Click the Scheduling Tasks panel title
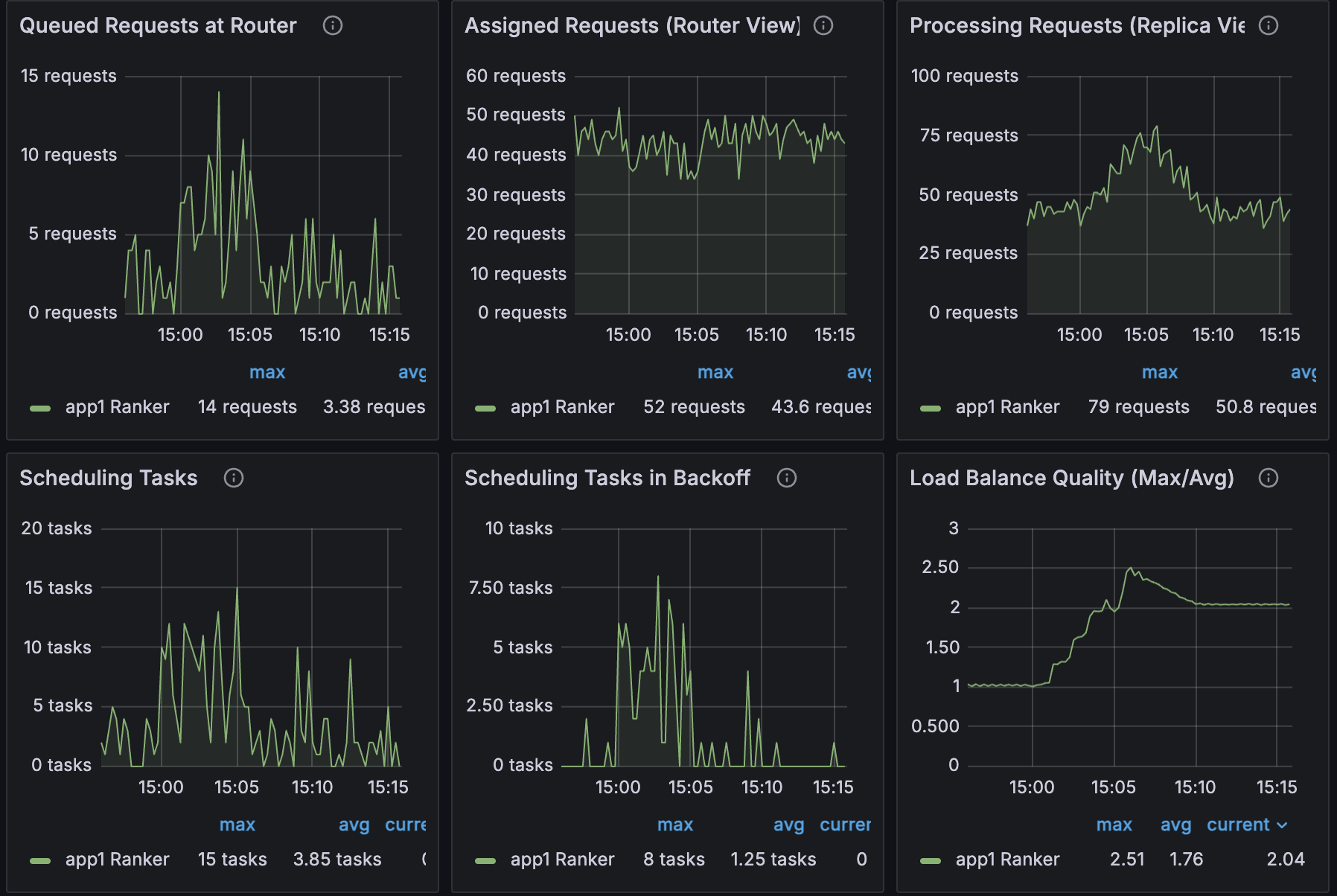This screenshot has width=1337, height=896. (x=108, y=478)
